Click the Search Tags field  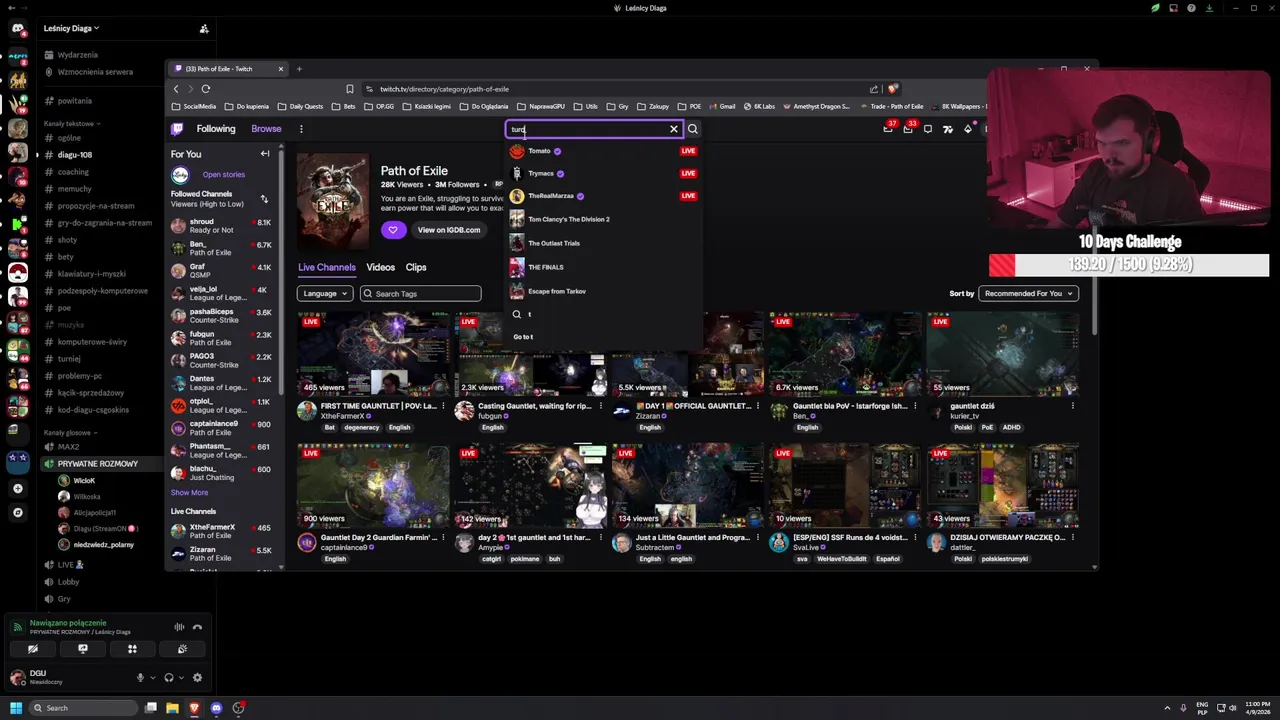coord(421,294)
